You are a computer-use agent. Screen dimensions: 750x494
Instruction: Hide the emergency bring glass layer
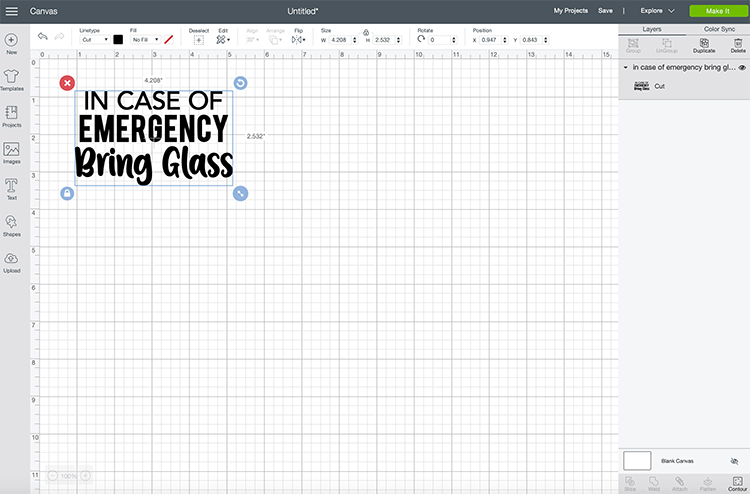pyautogui.click(x=742, y=67)
